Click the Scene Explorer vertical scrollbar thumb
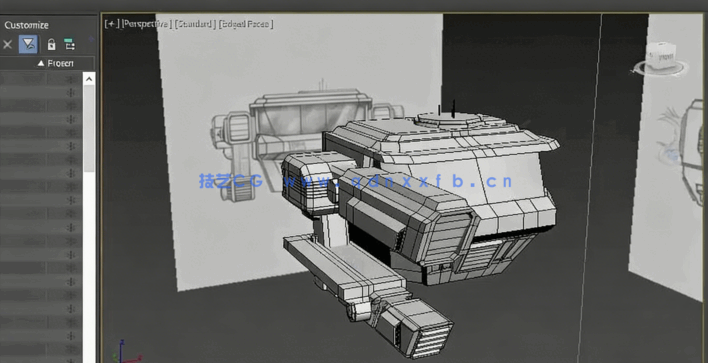The width and height of the screenshot is (708, 363). pyautogui.click(x=89, y=128)
